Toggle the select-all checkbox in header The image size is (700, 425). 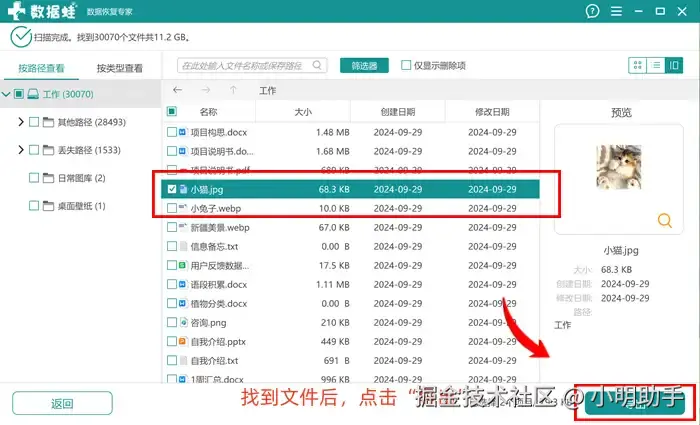pos(172,111)
